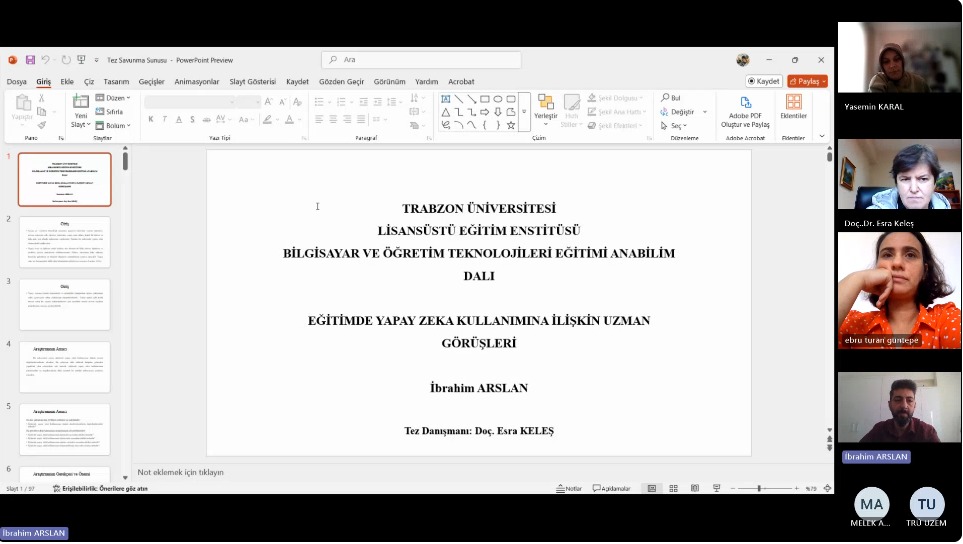The height and width of the screenshot is (544, 963).
Task: Go to the Slayt Gösterisi tab
Action: pyautogui.click(x=252, y=82)
